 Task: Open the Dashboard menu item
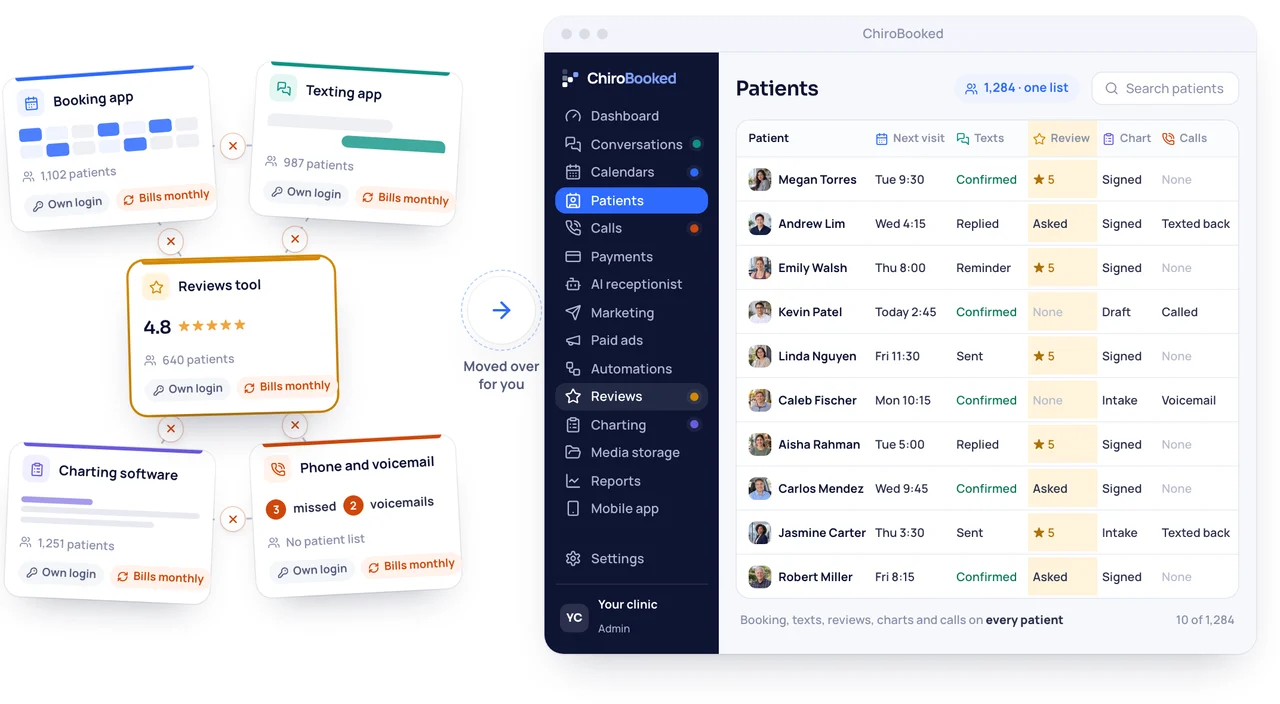point(631,116)
